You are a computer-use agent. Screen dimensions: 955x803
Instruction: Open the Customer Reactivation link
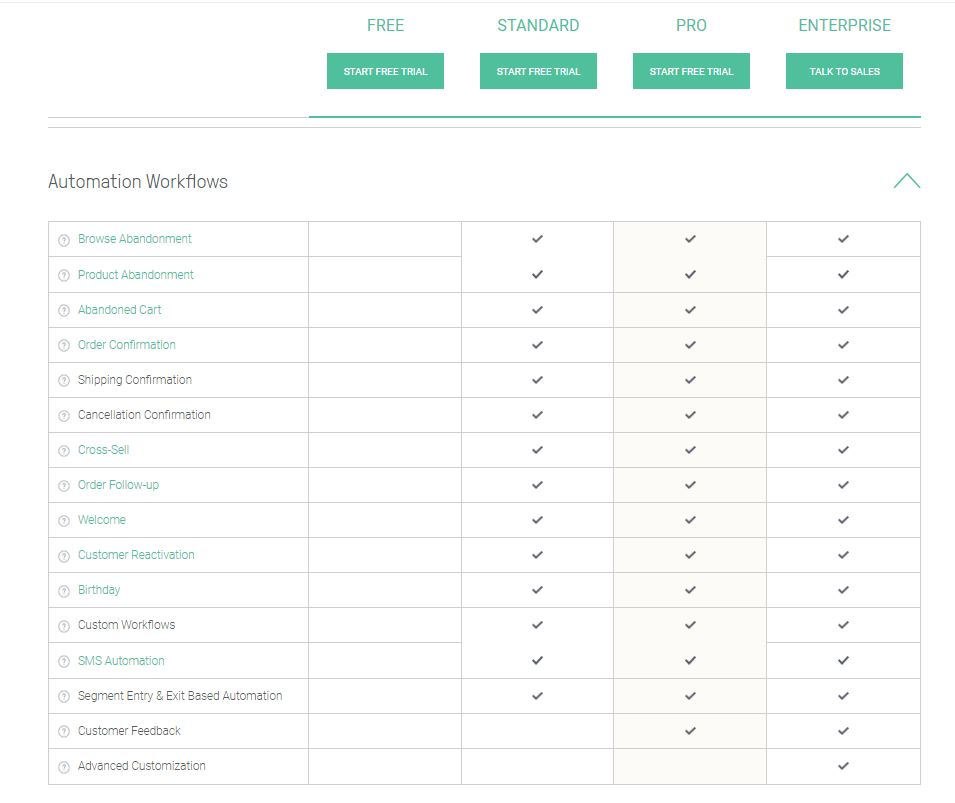[x=136, y=555]
